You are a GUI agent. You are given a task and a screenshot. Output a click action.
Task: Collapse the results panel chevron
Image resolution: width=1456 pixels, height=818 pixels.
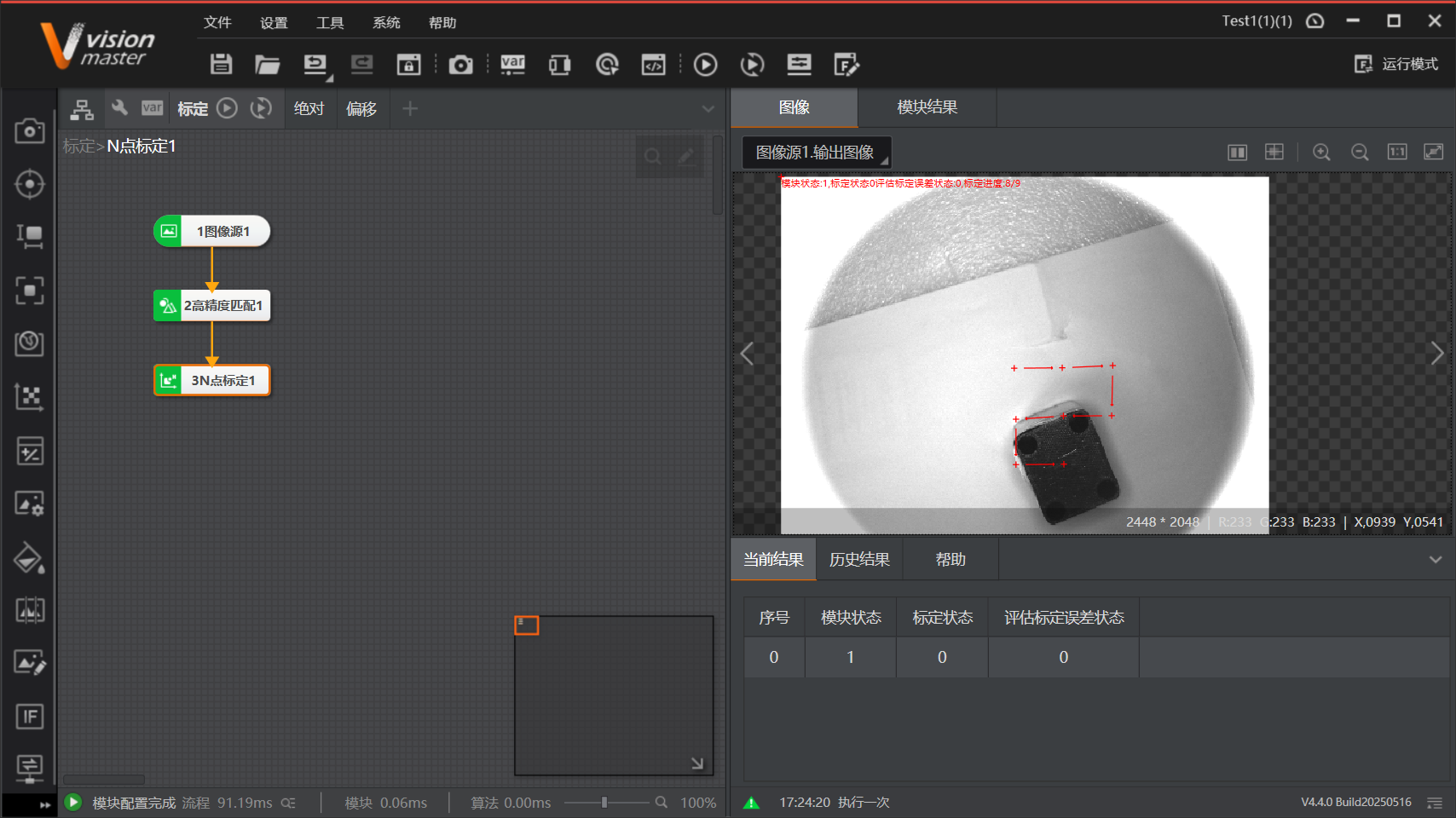pyautogui.click(x=1436, y=560)
